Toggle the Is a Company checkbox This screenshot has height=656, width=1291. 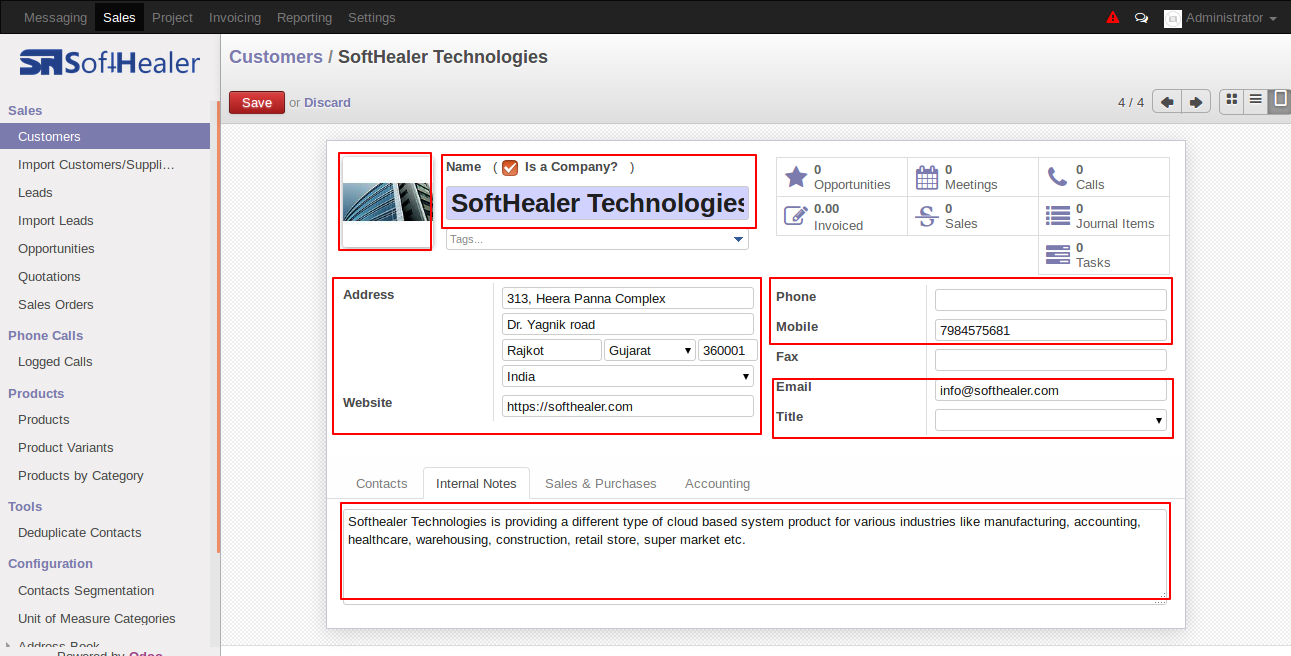(x=510, y=168)
